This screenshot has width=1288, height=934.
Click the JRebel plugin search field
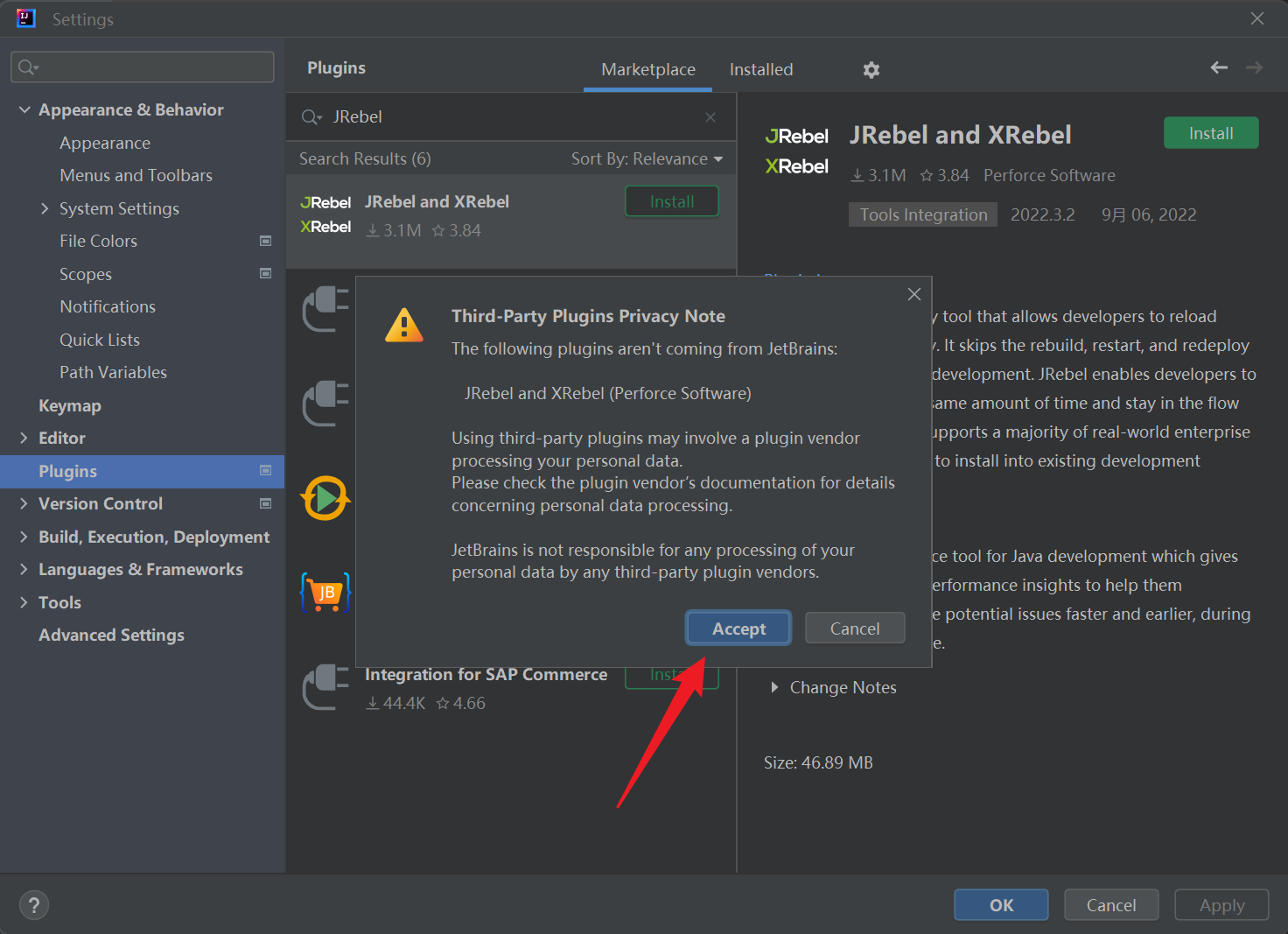511,117
